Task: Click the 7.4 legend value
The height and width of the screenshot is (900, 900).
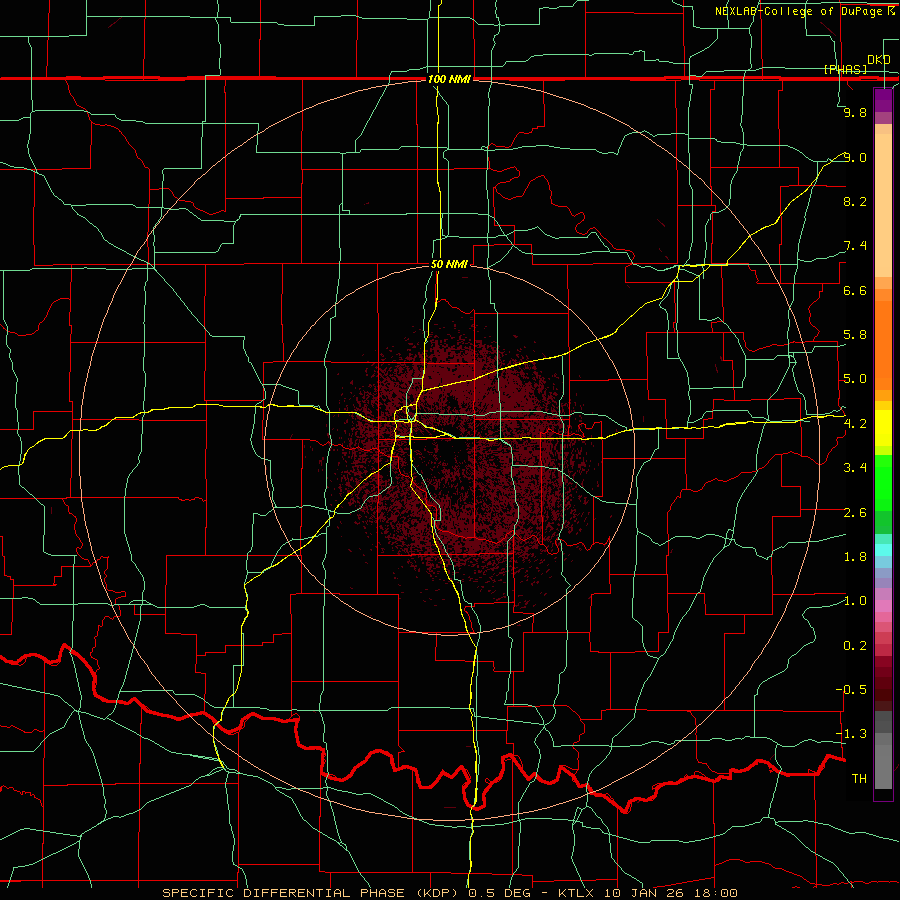Action: (855, 246)
